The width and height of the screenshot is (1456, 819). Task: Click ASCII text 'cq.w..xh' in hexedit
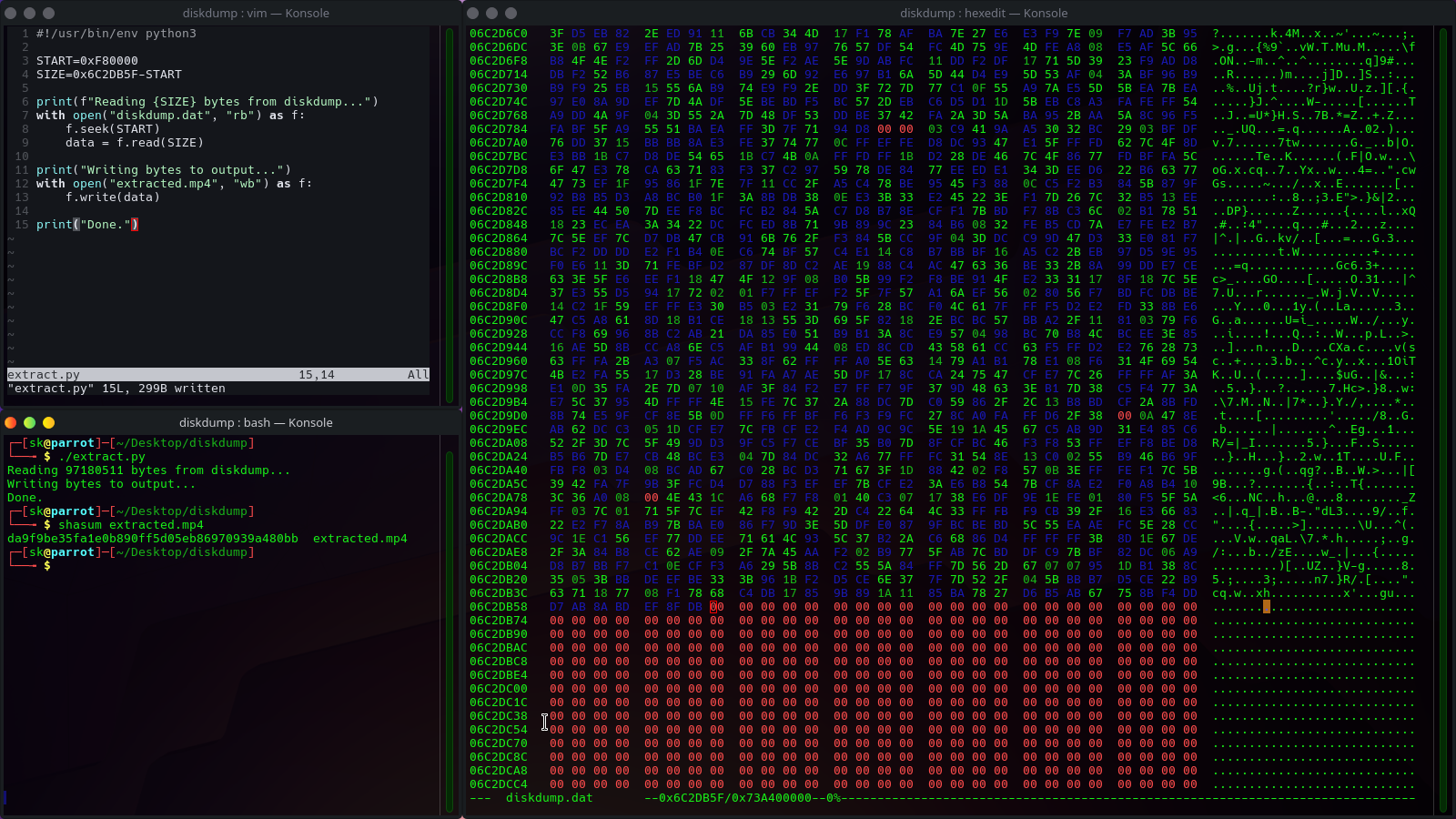1241,593
